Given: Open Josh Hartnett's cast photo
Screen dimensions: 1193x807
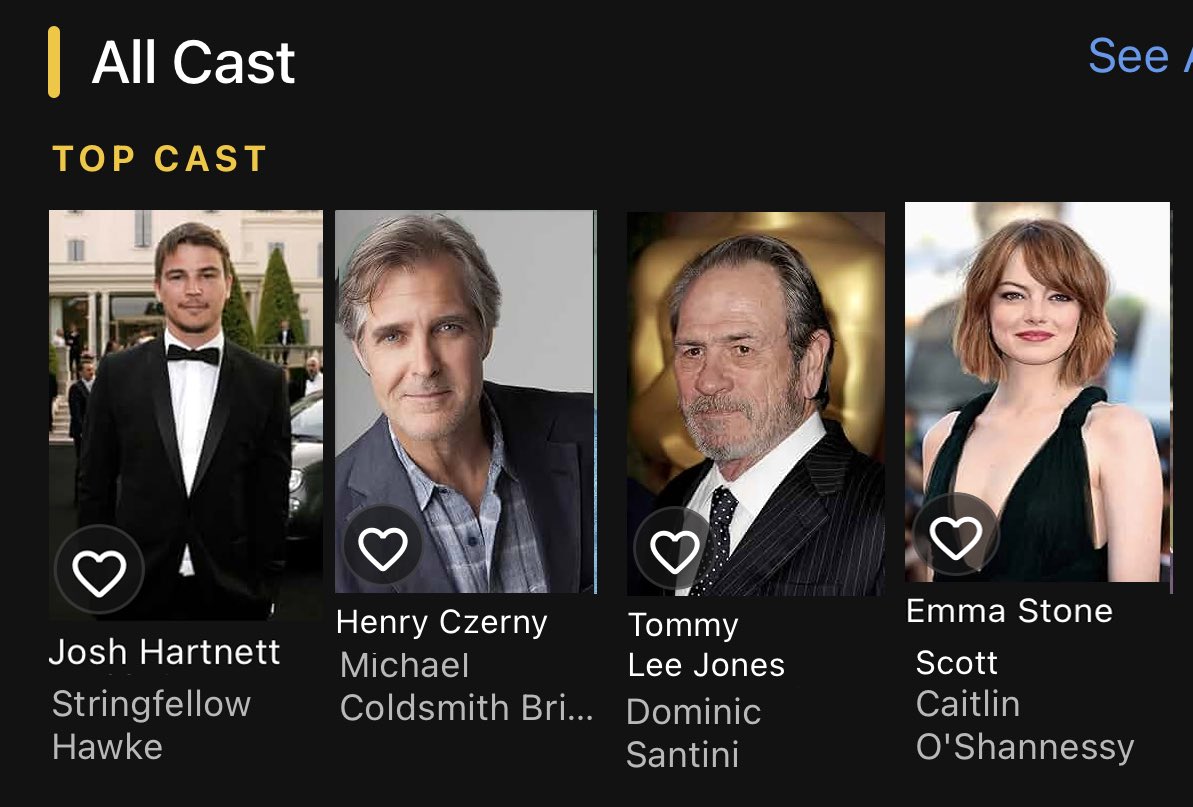Looking at the screenshot, I should click(x=186, y=414).
